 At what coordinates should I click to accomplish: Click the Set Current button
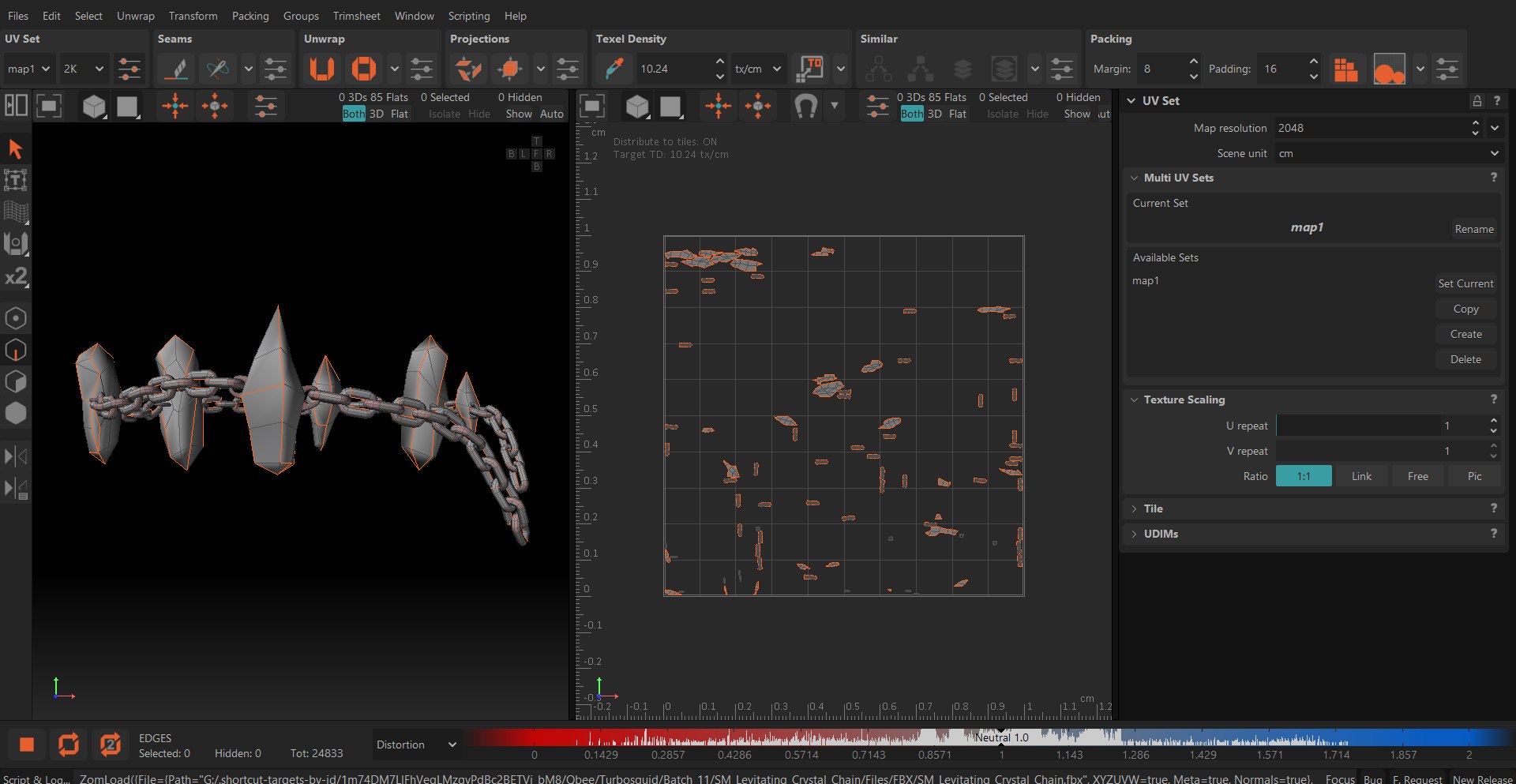[x=1465, y=283]
